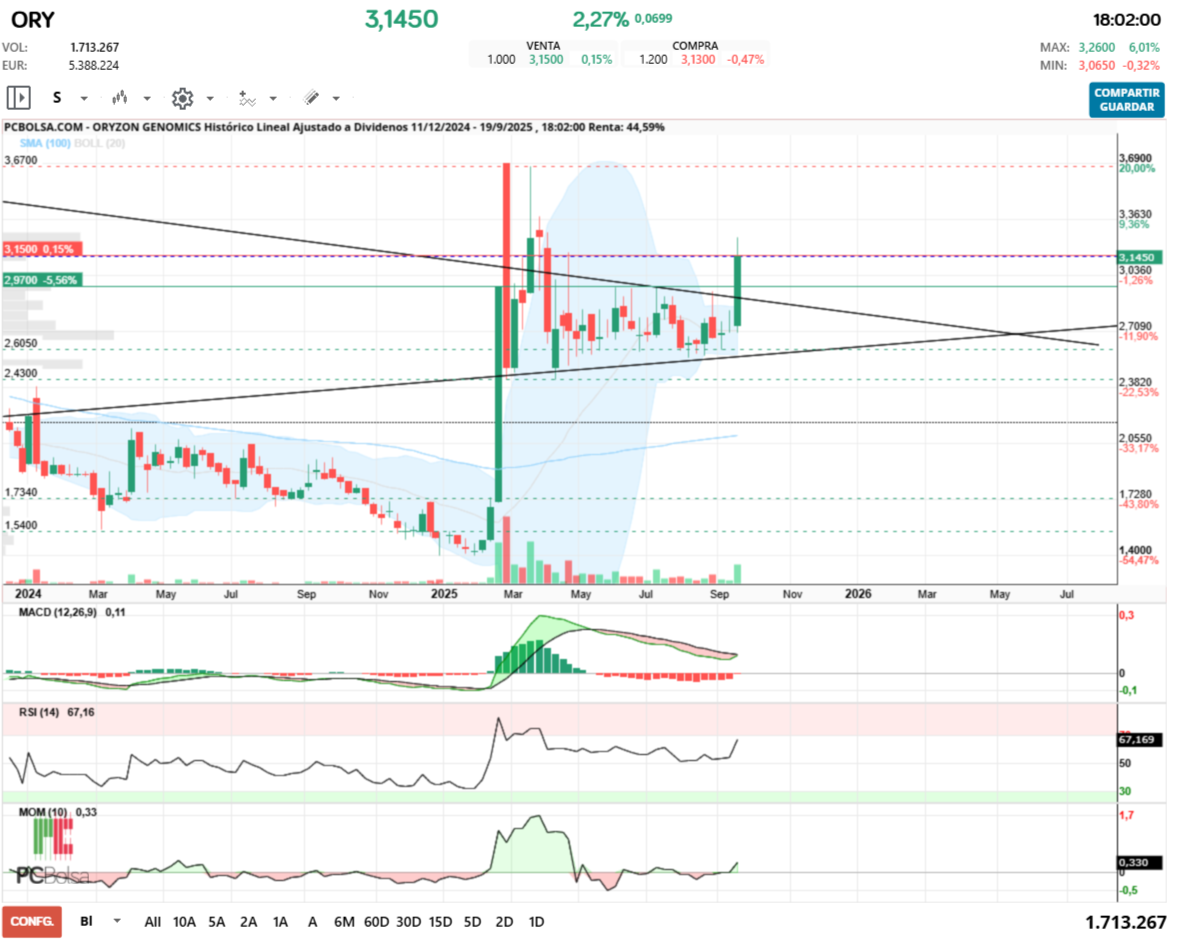Screen dimensions: 1180x943
Task: Click the last price 3,1450 in header
Action: pyautogui.click(x=401, y=20)
